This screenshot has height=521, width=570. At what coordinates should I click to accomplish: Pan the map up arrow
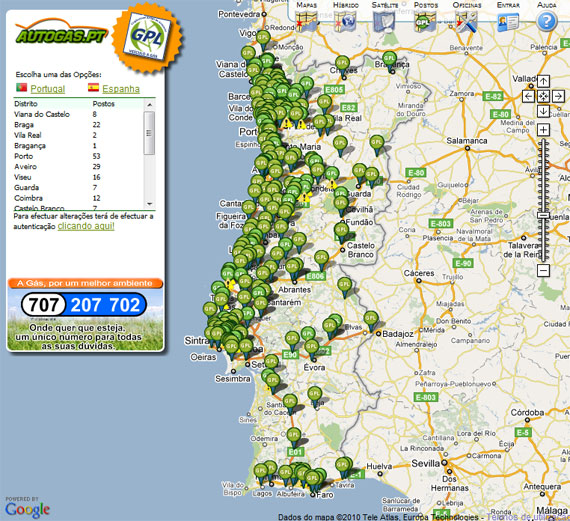pos(543,81)
